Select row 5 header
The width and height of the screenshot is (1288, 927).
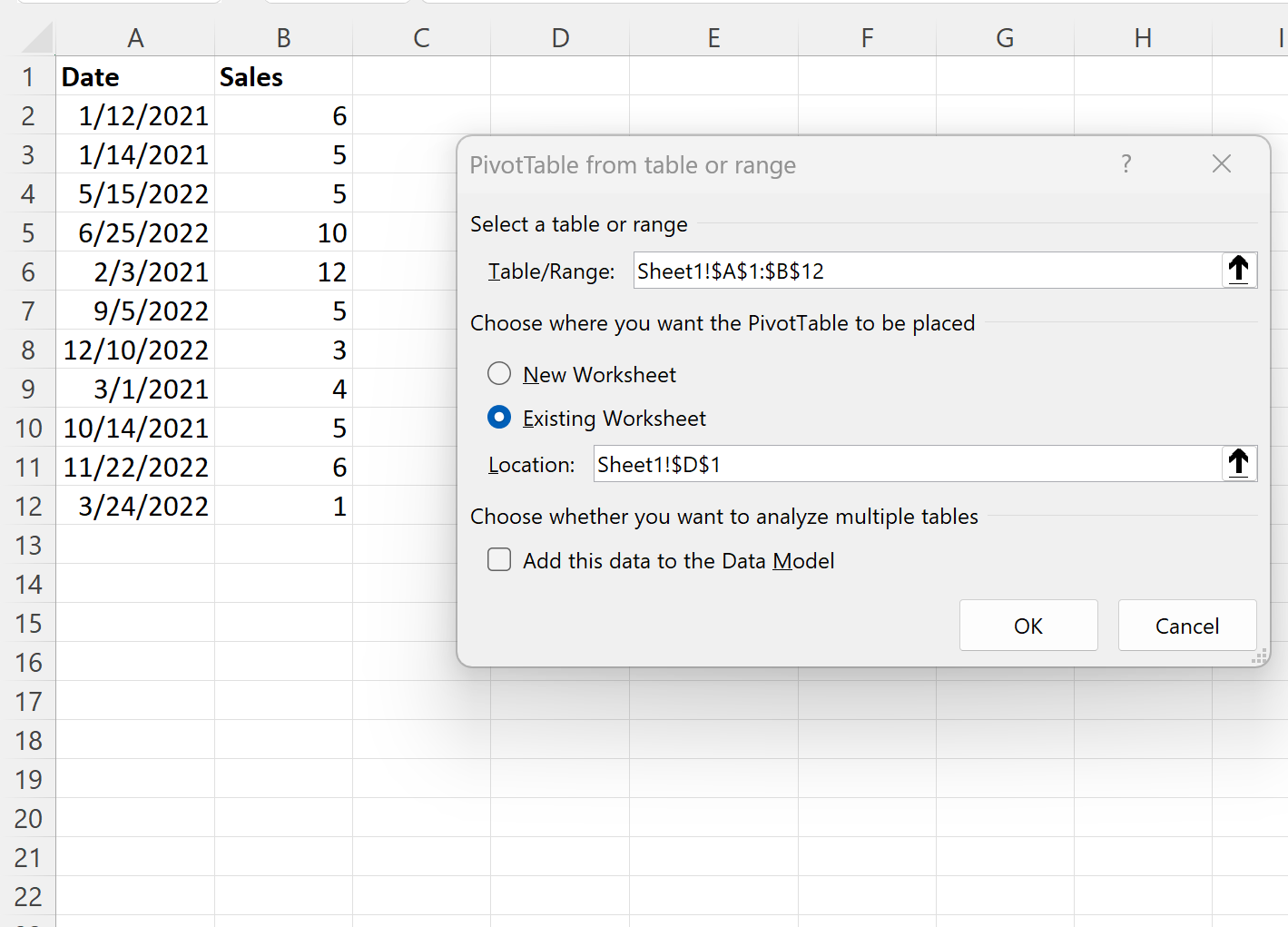tap(28, 232)
